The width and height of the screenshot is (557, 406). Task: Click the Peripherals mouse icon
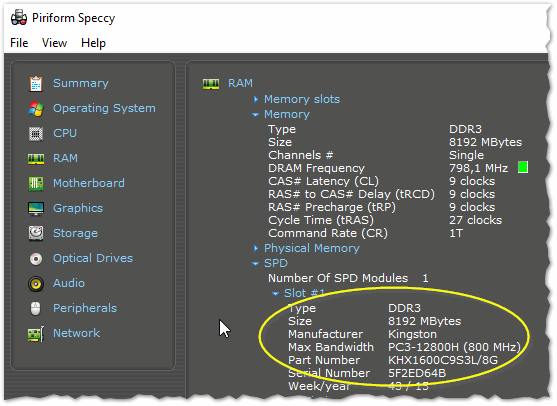(x=36, y=309)
